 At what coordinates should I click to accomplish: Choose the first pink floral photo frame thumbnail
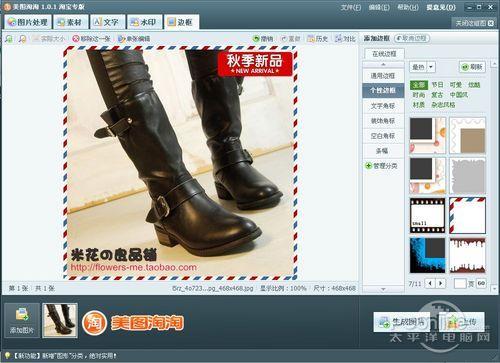pyautogui.click(x=427, y=135)
